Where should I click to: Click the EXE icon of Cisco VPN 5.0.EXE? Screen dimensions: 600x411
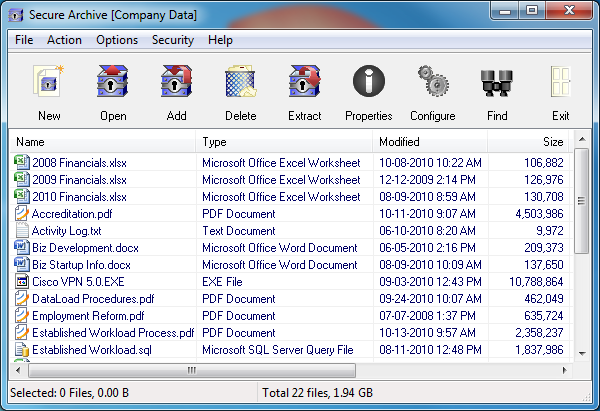(22, 281)
